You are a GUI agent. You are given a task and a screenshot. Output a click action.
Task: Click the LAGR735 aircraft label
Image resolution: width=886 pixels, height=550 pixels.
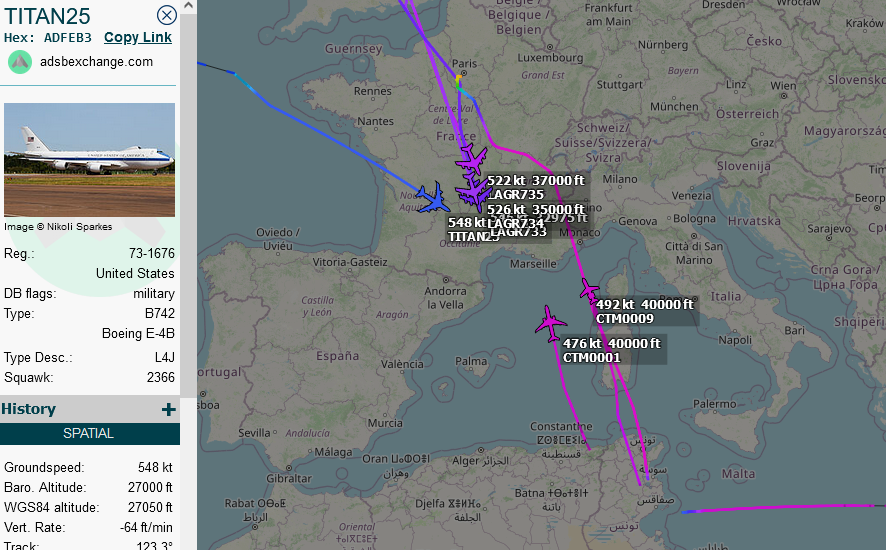point(516,195)
